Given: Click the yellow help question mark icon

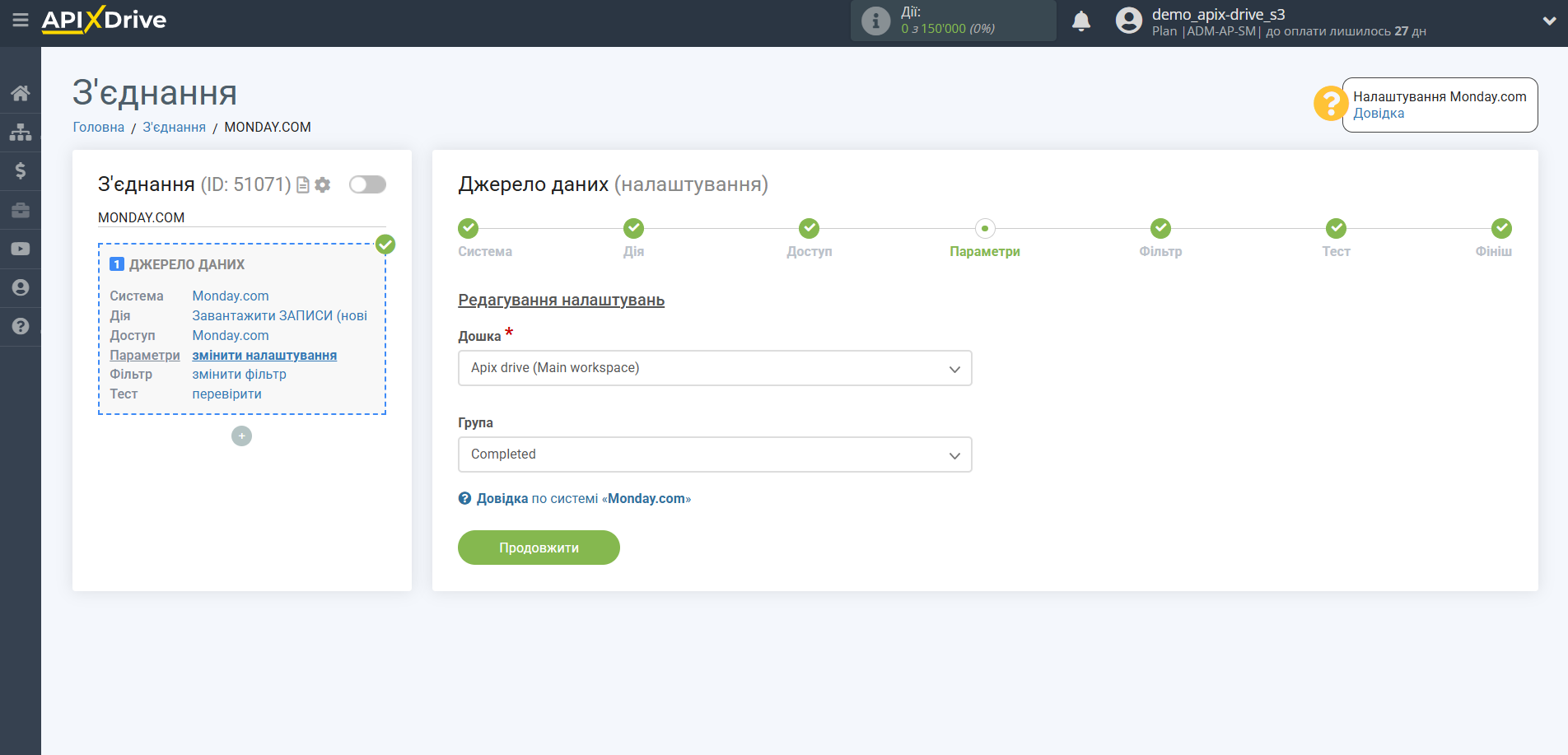Looking at the screenshot, I should click(x=1330, y=104).
